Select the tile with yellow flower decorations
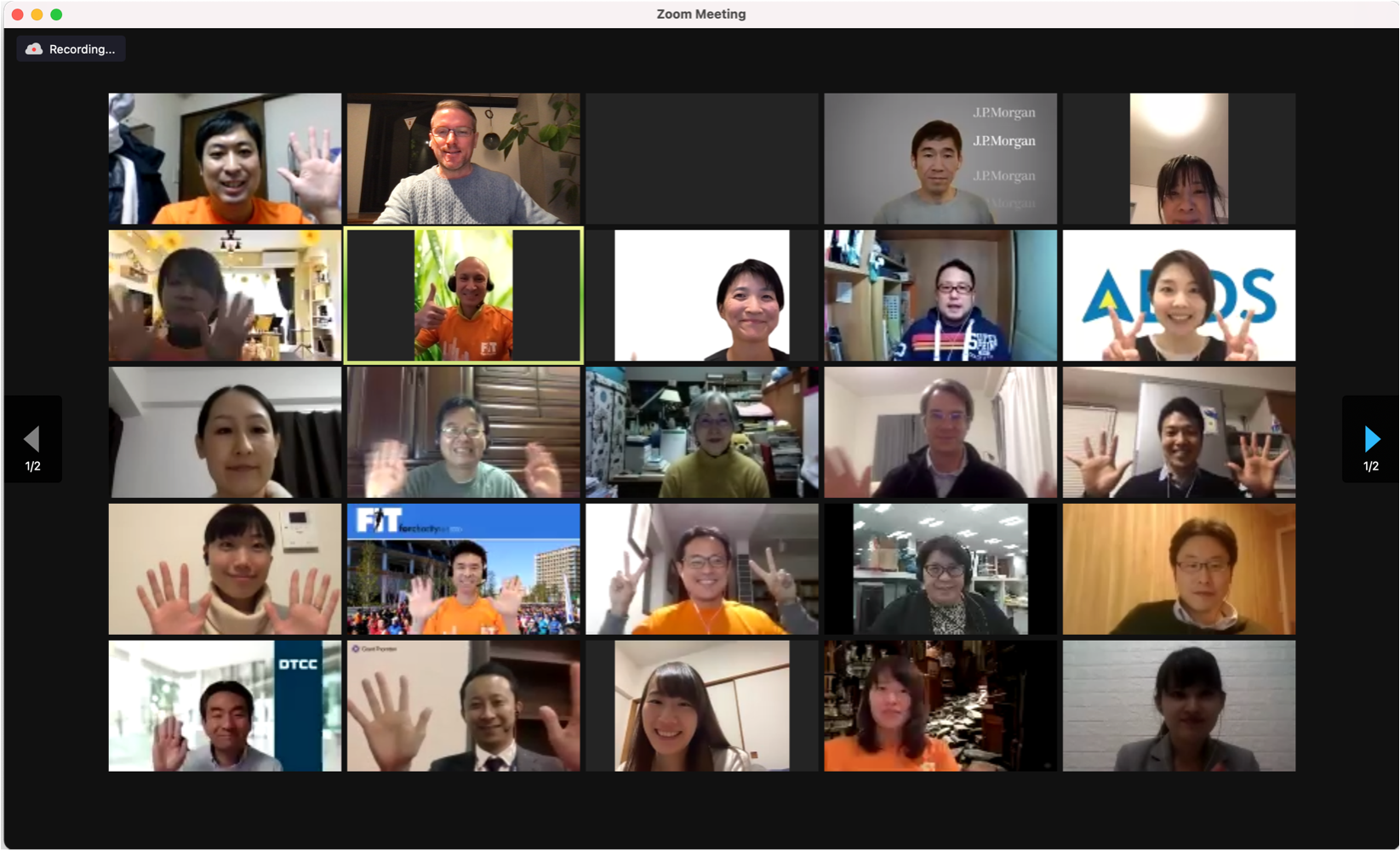1400x850 pixels. click(225, 295)
